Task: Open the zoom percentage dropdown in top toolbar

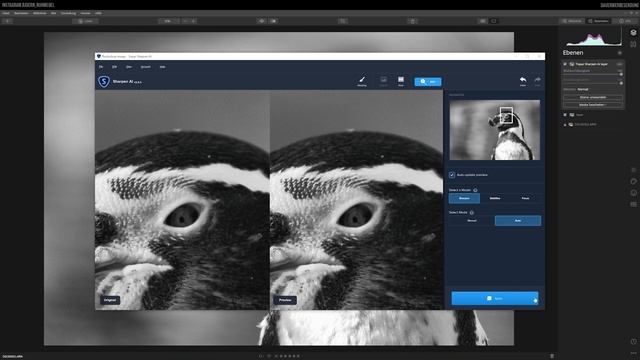Action: 169,21
